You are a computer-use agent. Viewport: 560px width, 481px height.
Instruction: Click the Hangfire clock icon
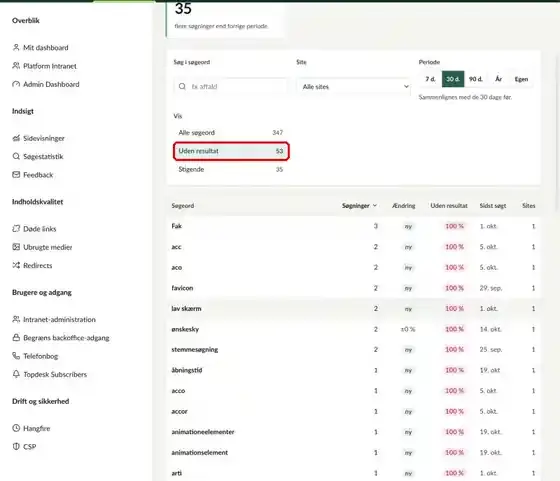(x=16, y=428)
